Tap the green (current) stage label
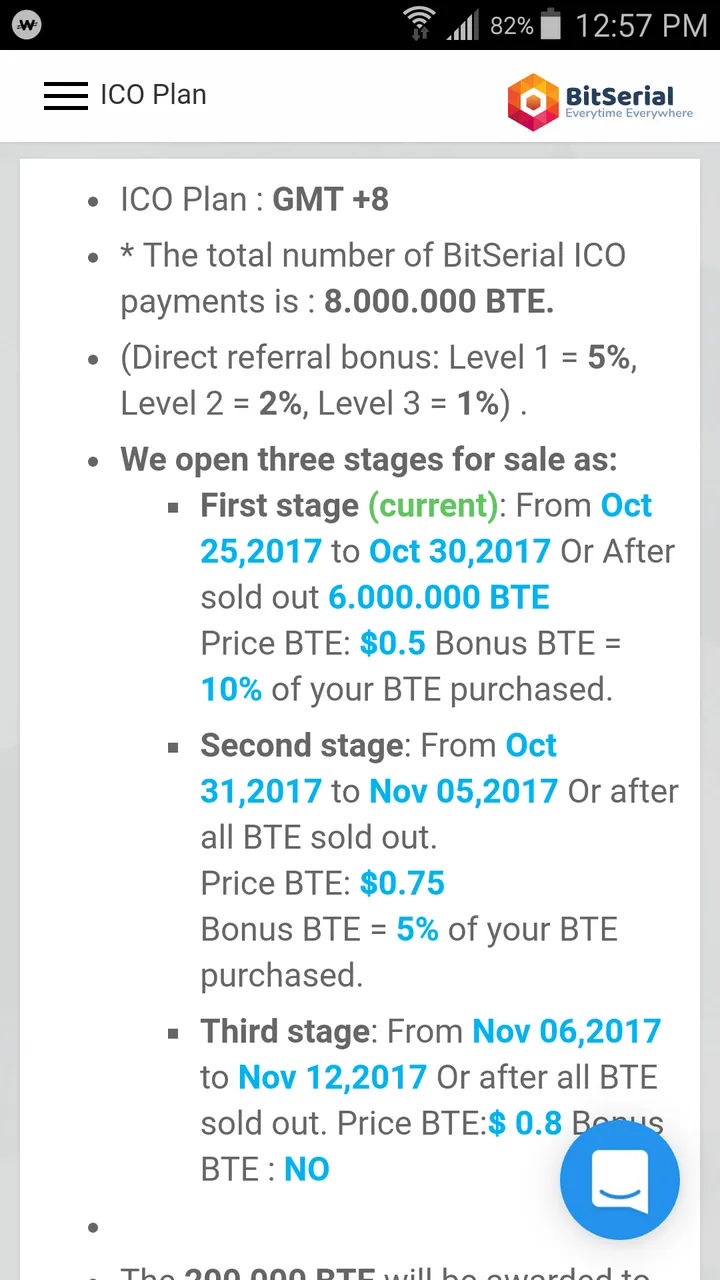 433,506
